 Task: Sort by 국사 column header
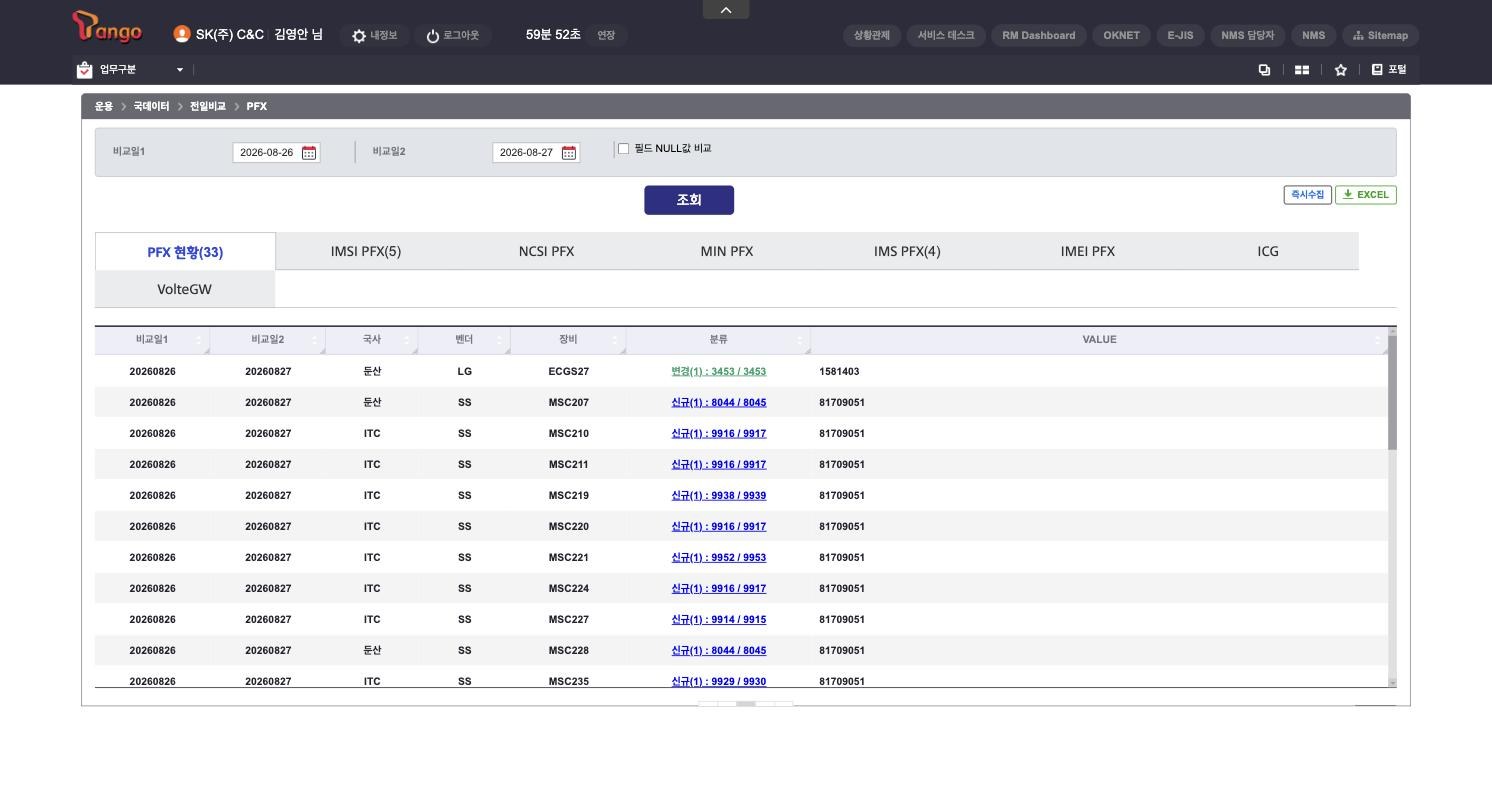(x=372, y=340)
